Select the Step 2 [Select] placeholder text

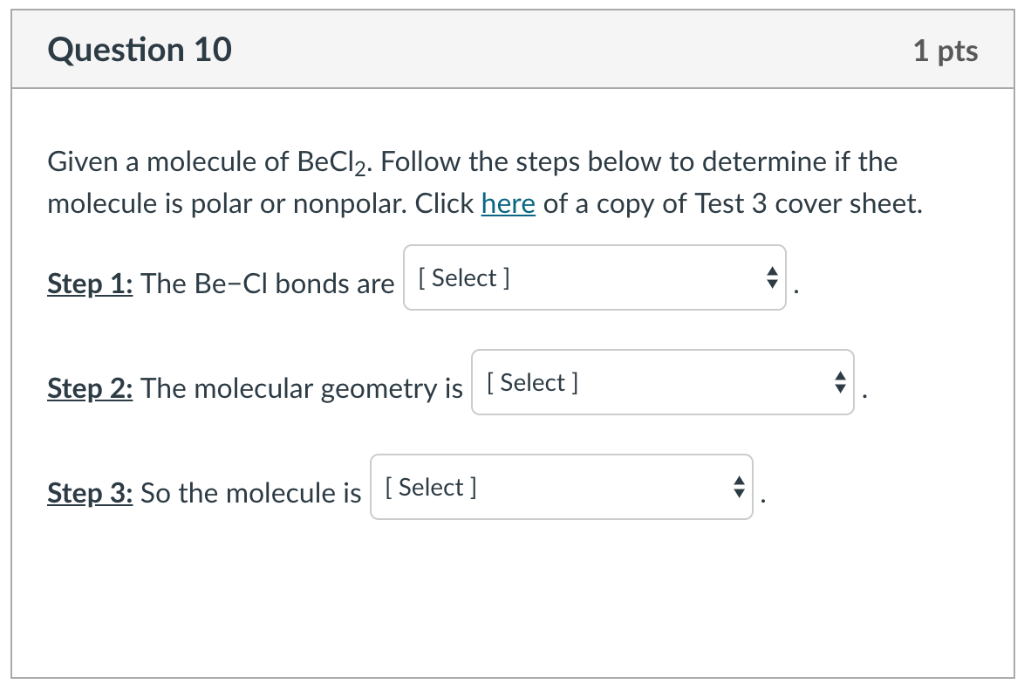530,381
